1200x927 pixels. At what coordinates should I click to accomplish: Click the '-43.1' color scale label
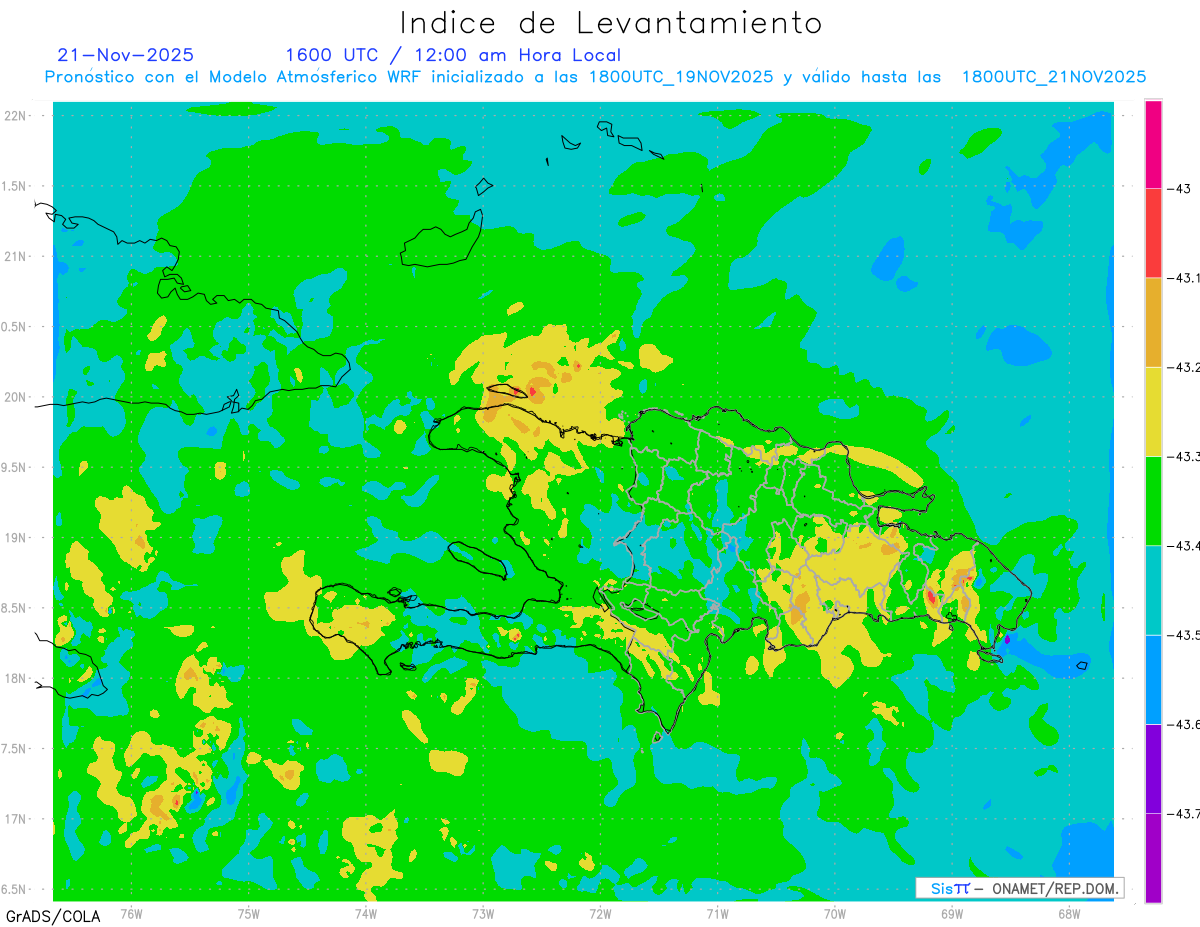pyautogui.click(x=1183, y=278)
